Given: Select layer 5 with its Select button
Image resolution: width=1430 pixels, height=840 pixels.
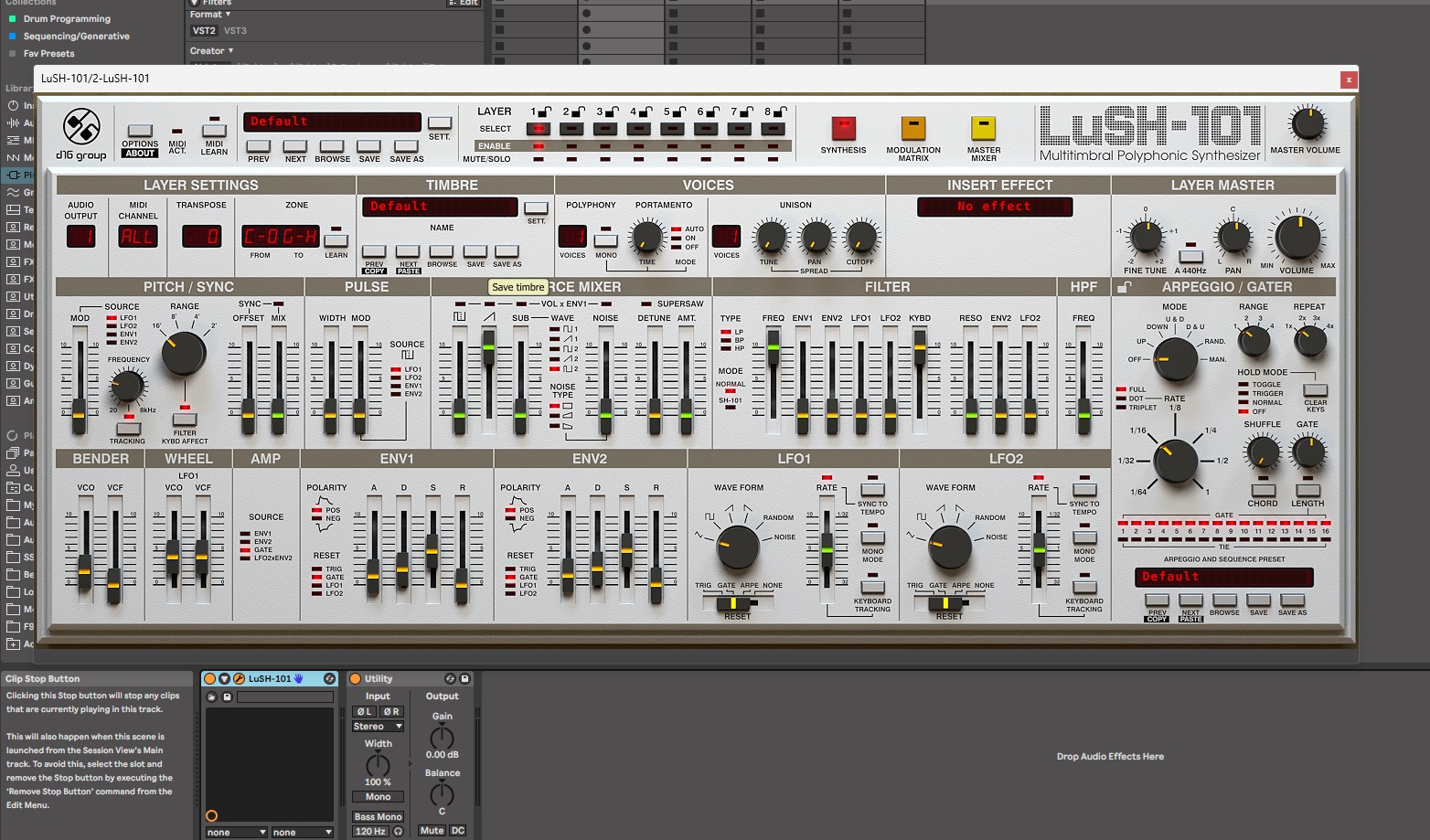Looking at the screenshot, I should pyautogui.click(x=672, y=129).
